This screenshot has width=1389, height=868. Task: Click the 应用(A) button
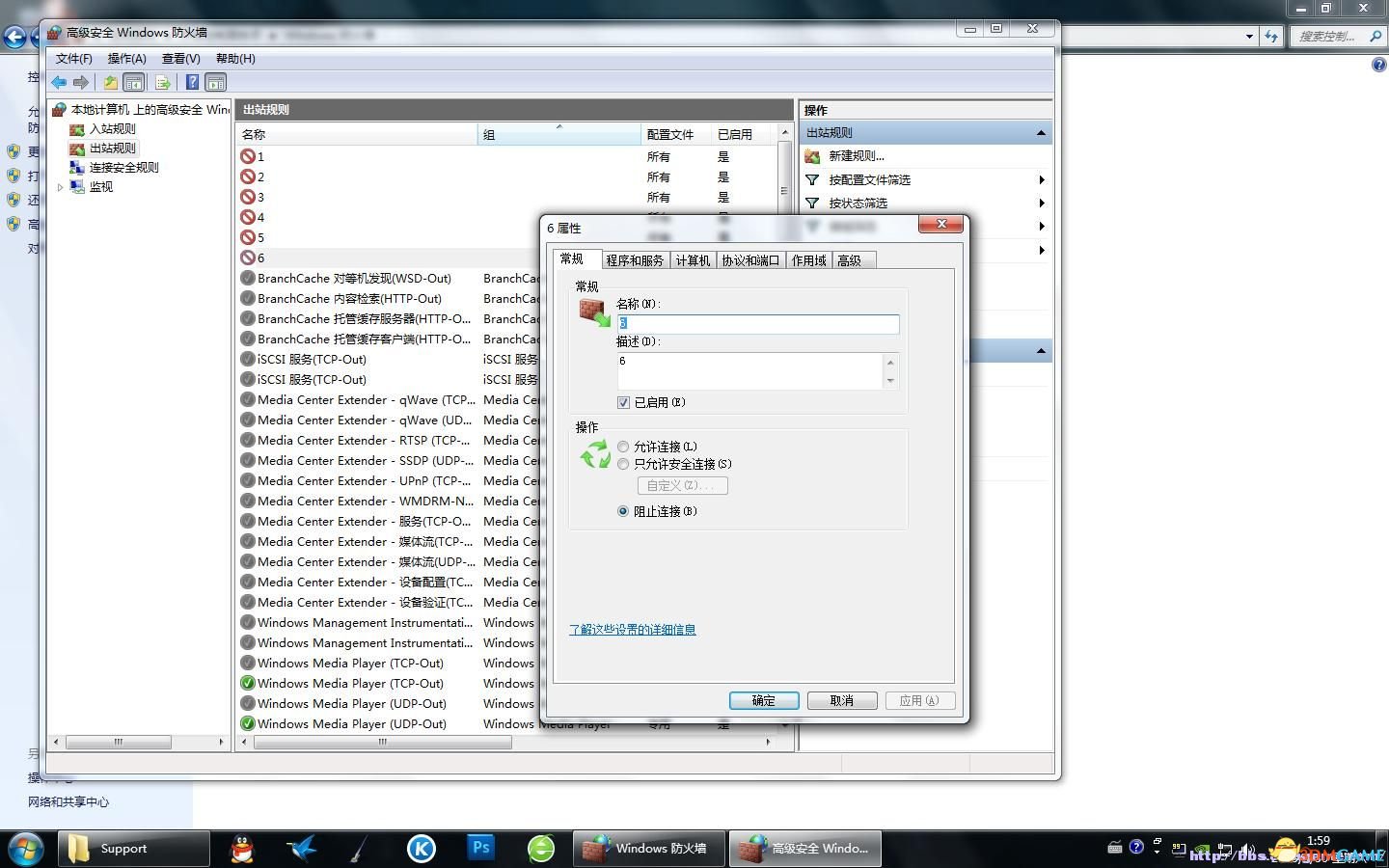(920, 700)
